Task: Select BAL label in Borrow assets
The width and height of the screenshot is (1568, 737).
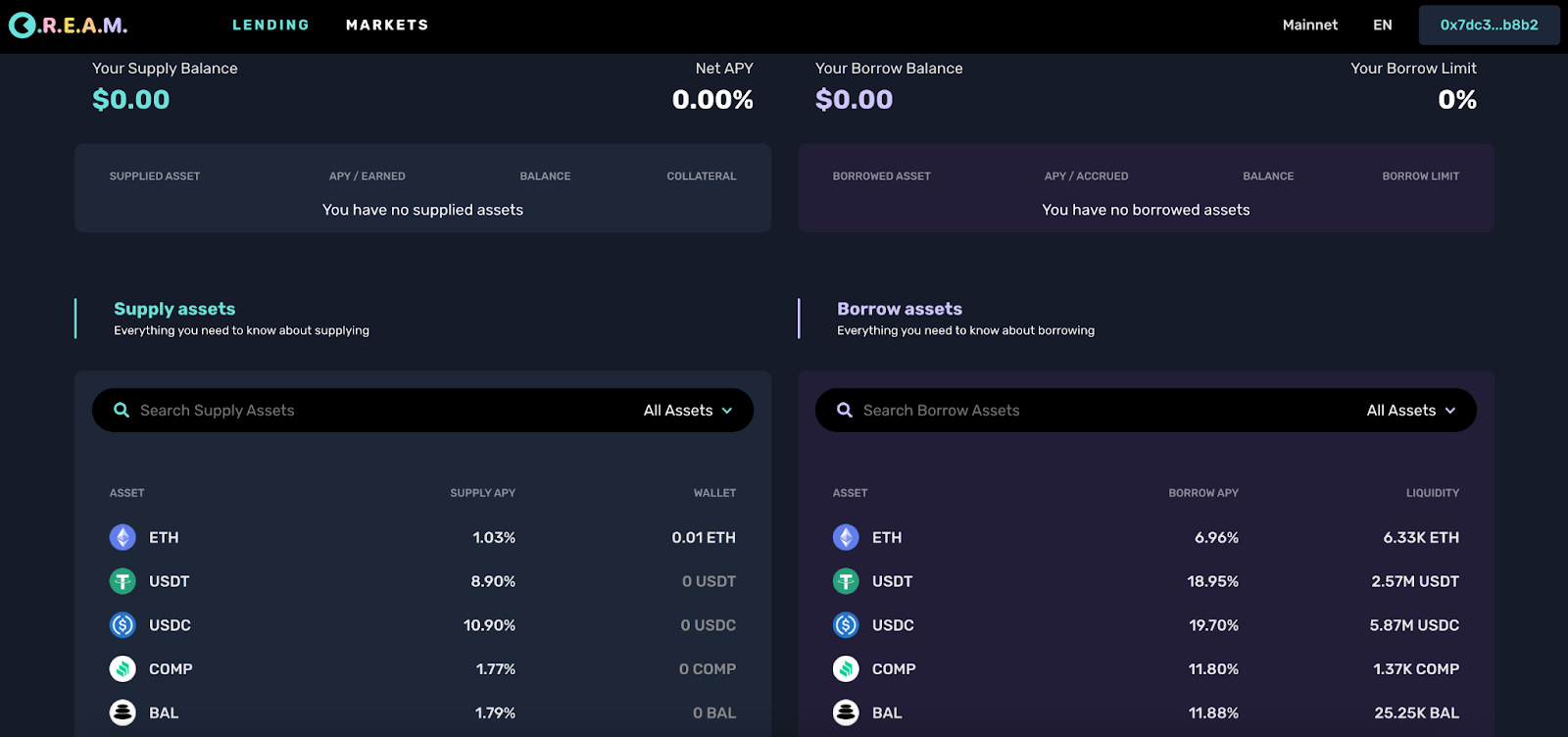Action: coord(887,713)
